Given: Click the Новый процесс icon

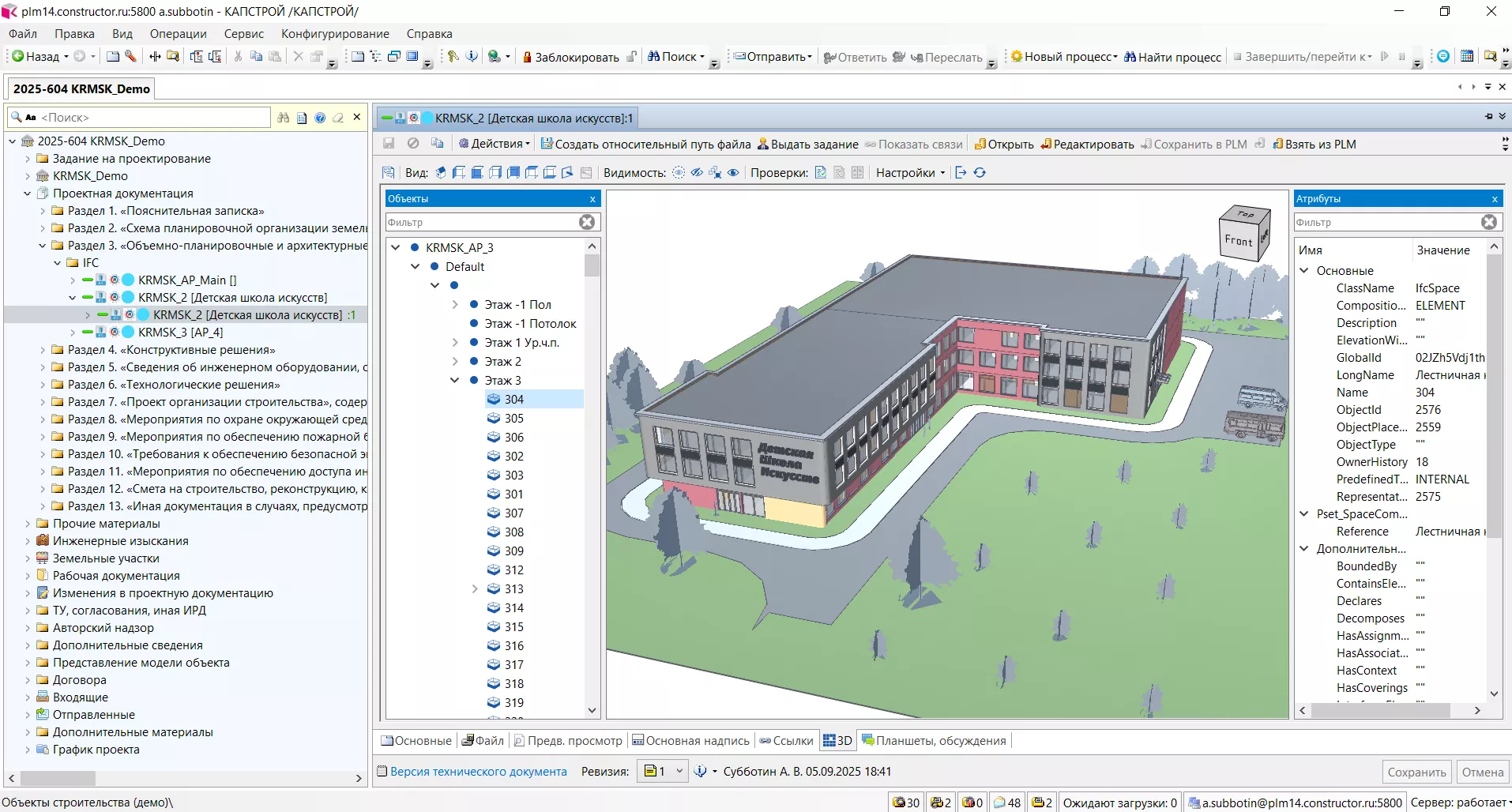Looking at the screenshot, I should coord(1017,57).
